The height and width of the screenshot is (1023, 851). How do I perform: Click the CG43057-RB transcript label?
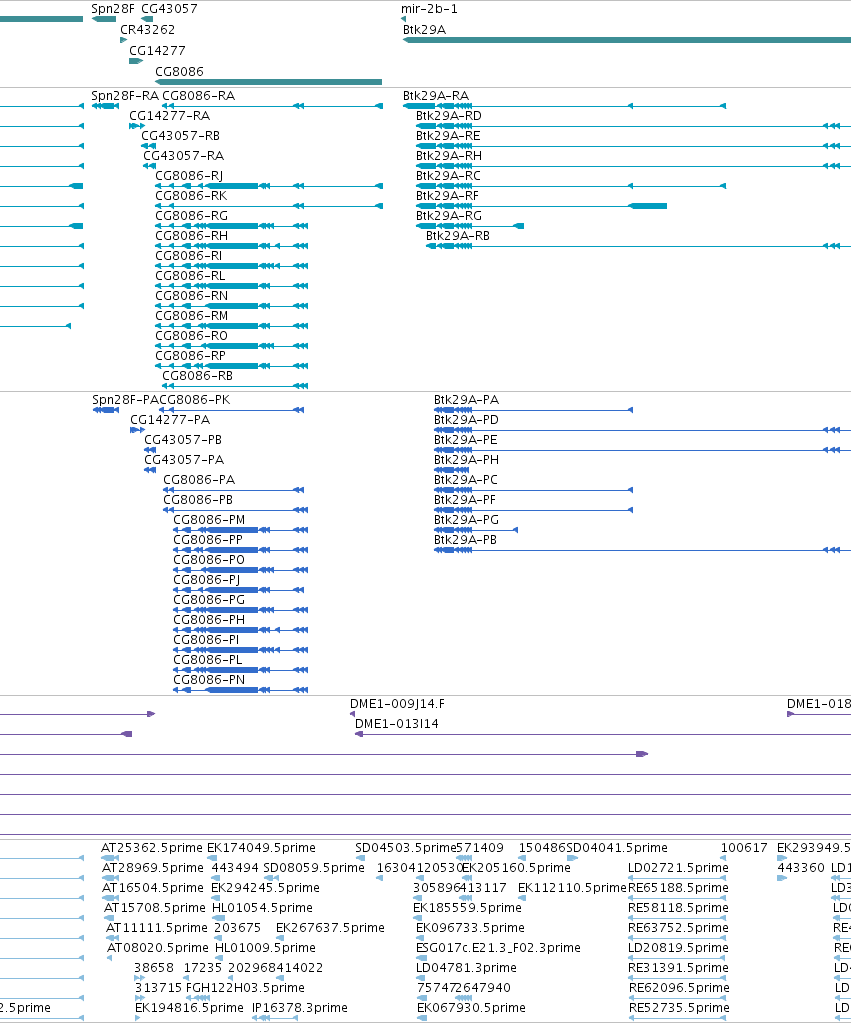pyautogui.click(x=181, y=136)
